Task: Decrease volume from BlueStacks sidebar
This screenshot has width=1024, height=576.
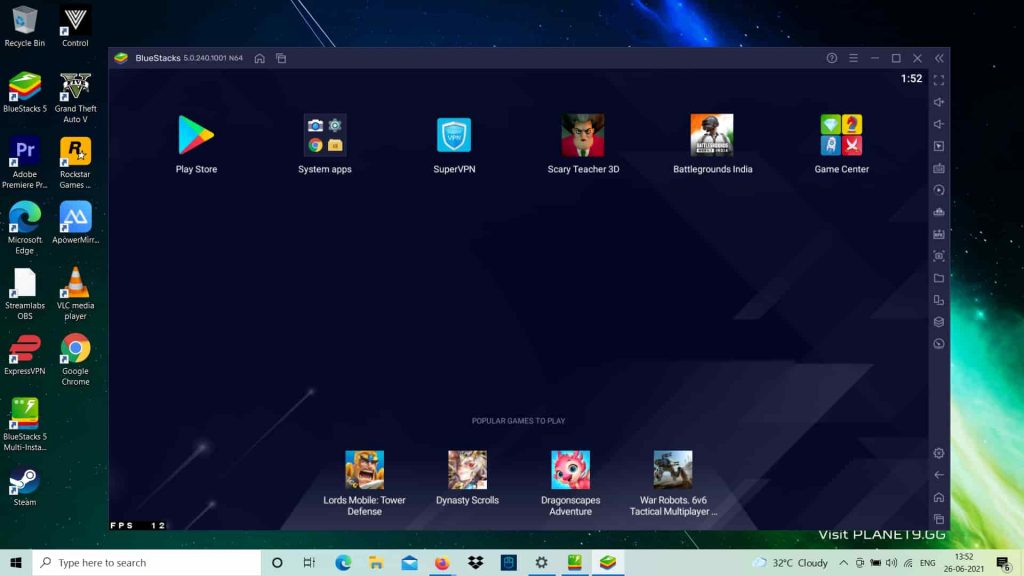Action: [x=939, y=124]
